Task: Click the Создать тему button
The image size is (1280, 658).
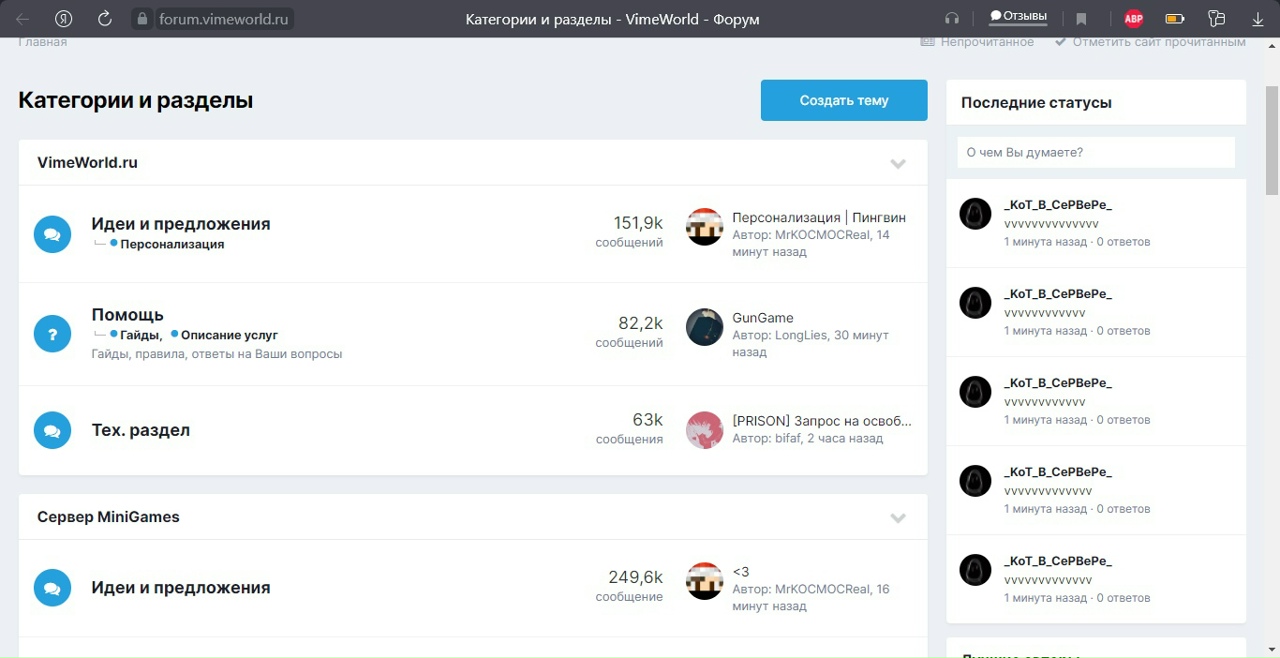Action: point(843,101)
